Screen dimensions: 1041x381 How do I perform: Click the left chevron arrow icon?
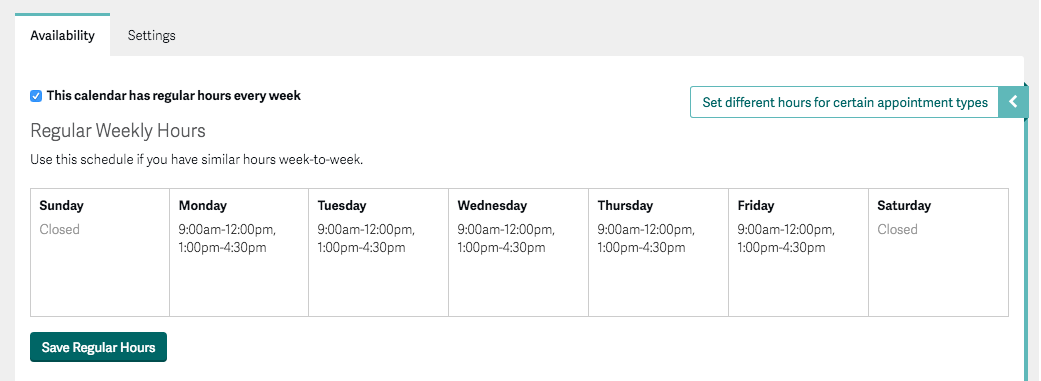tap(1013, 102)
